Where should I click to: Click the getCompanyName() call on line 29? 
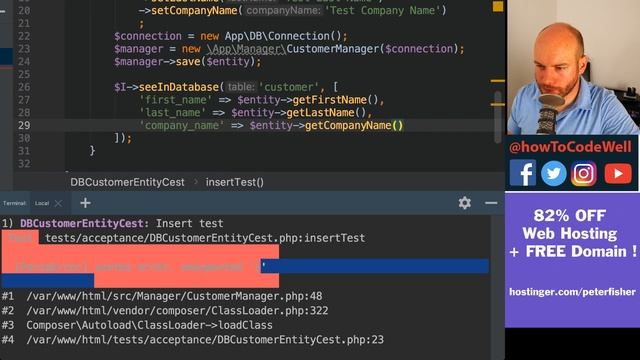(354, 125)
